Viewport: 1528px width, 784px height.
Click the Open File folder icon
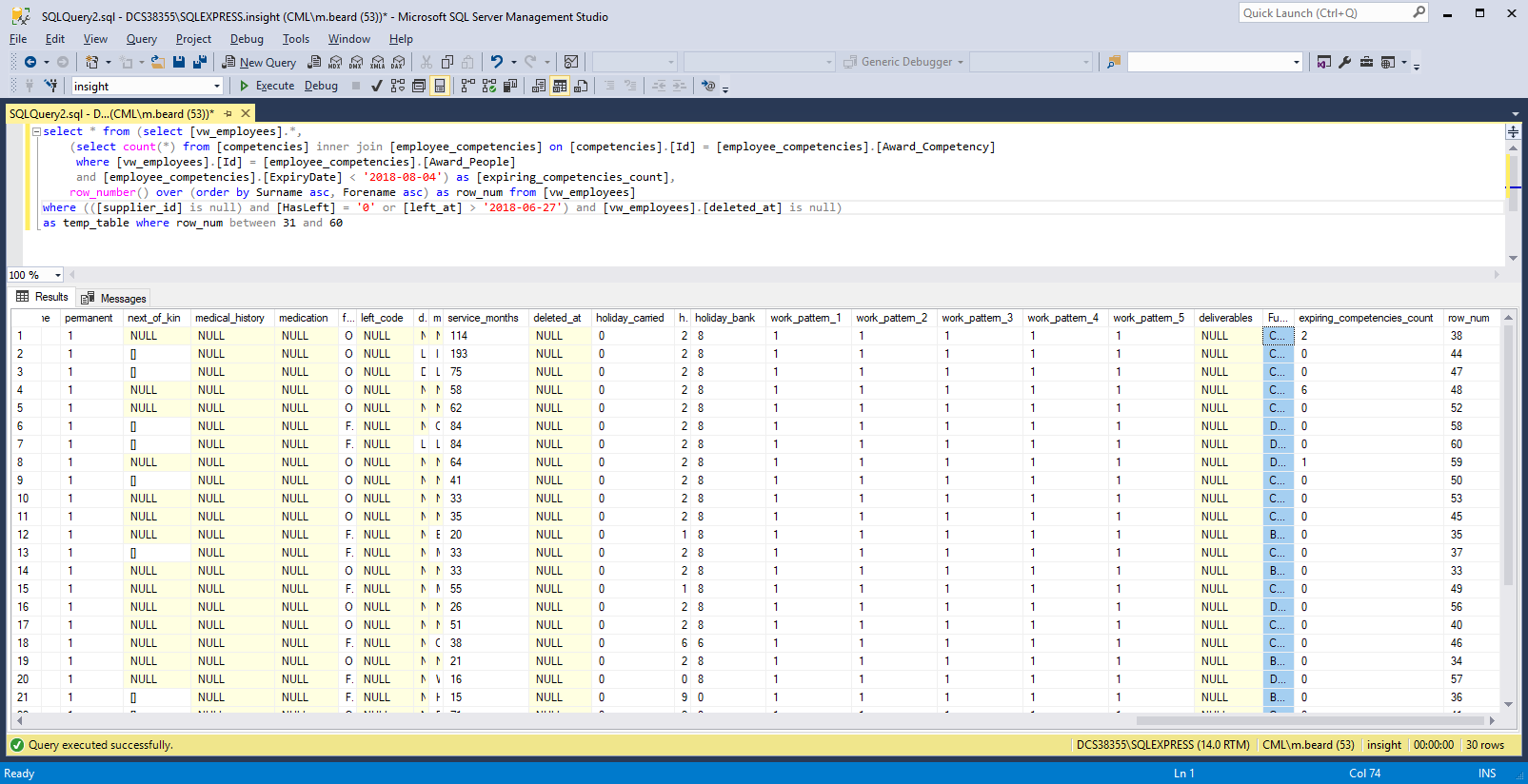click(x=157, y=62)
